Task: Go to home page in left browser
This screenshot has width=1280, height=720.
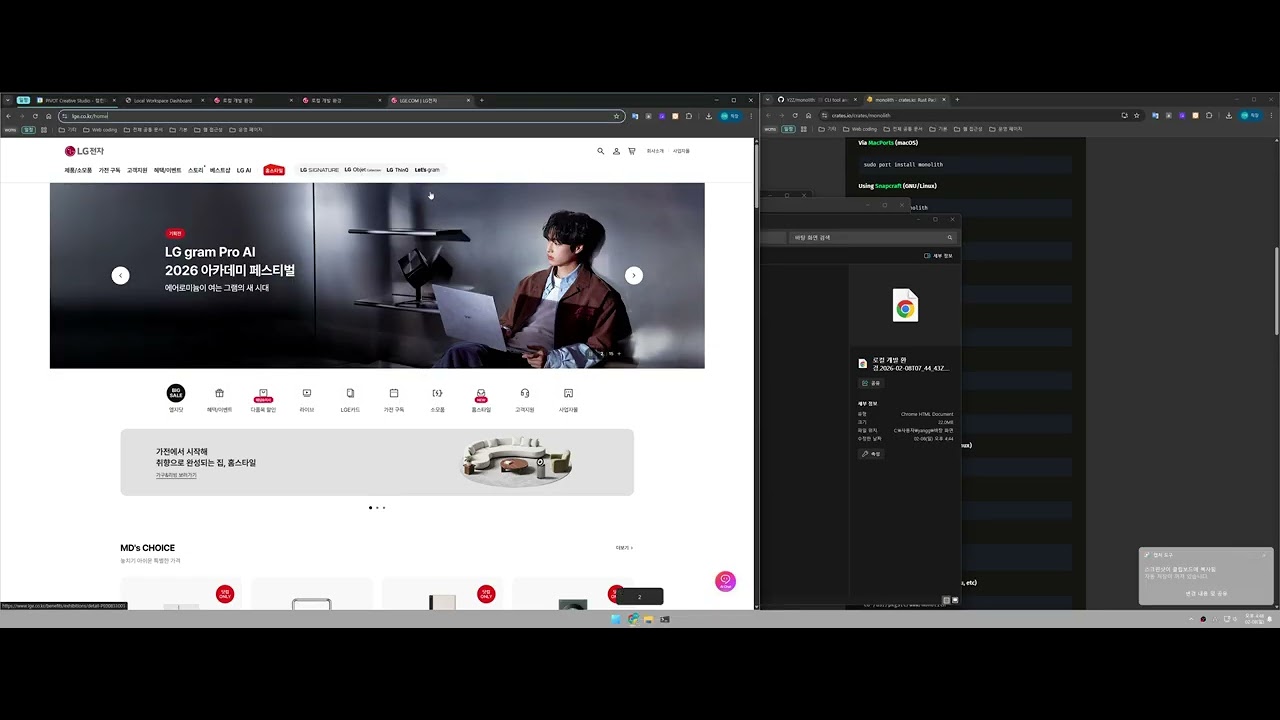Action: (48, 116)
